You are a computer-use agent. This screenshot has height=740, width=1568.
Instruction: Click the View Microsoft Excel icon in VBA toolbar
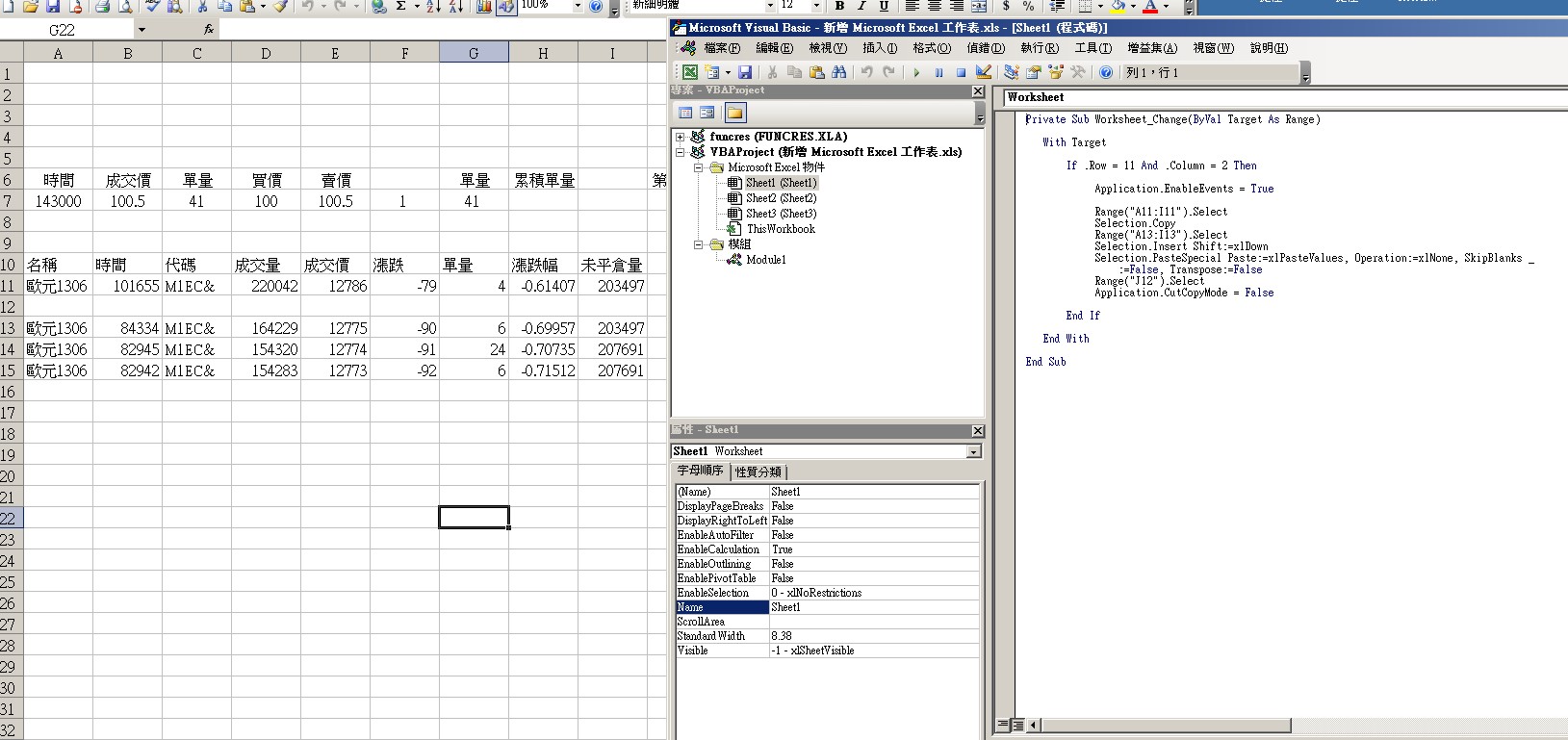click(690, 72)
